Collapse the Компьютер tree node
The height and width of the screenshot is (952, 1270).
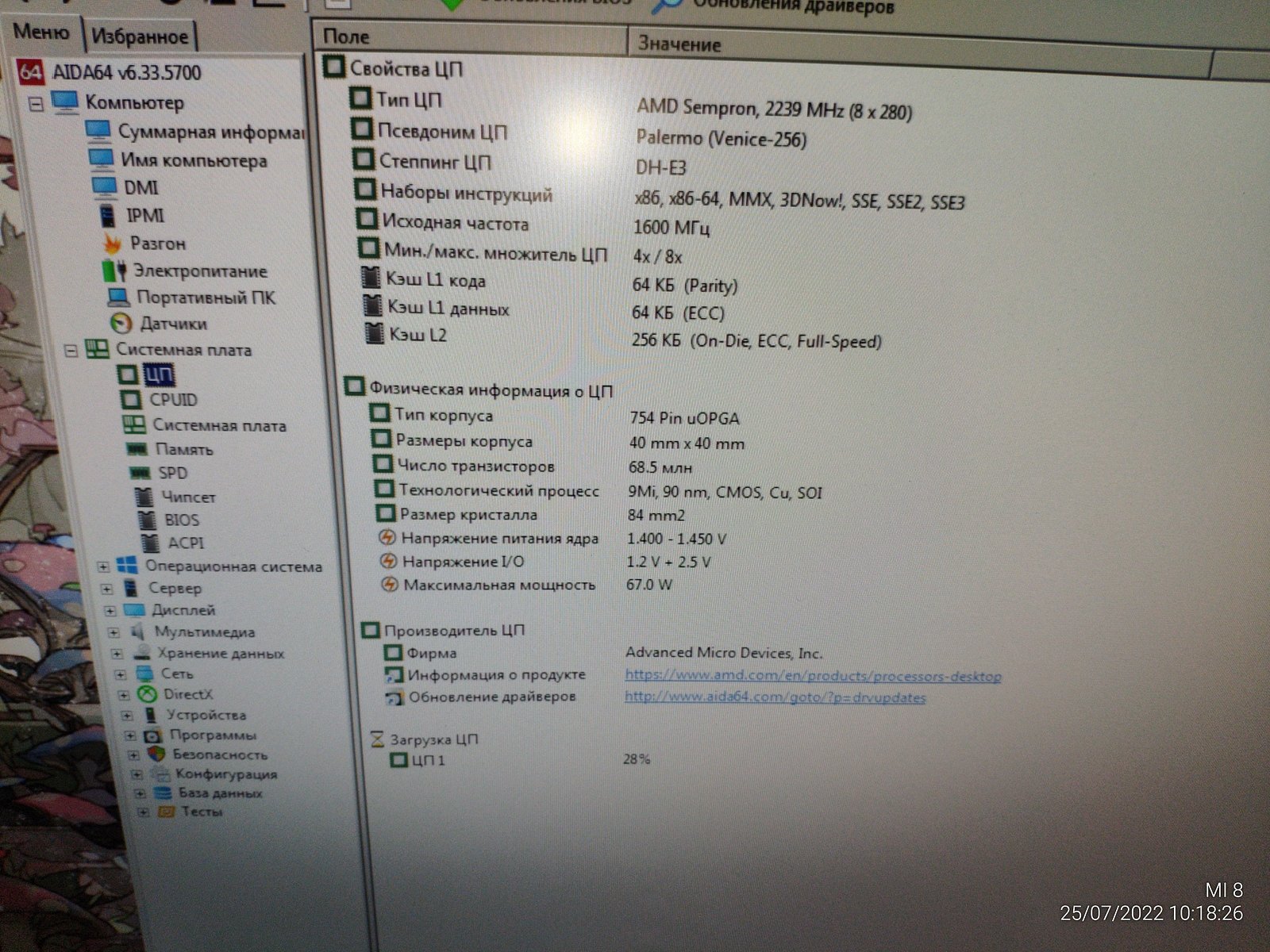[36, 103]
